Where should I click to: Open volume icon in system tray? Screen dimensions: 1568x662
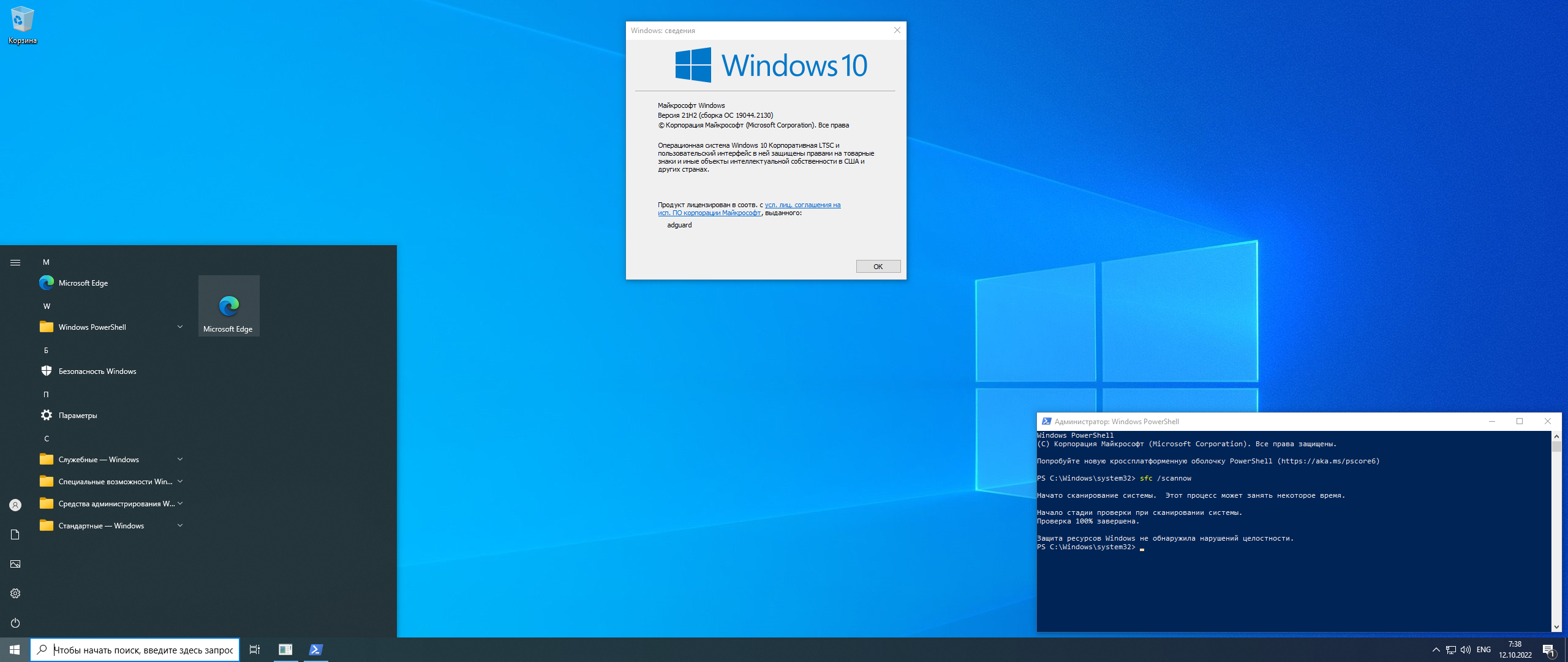(x=1465, y=650)
